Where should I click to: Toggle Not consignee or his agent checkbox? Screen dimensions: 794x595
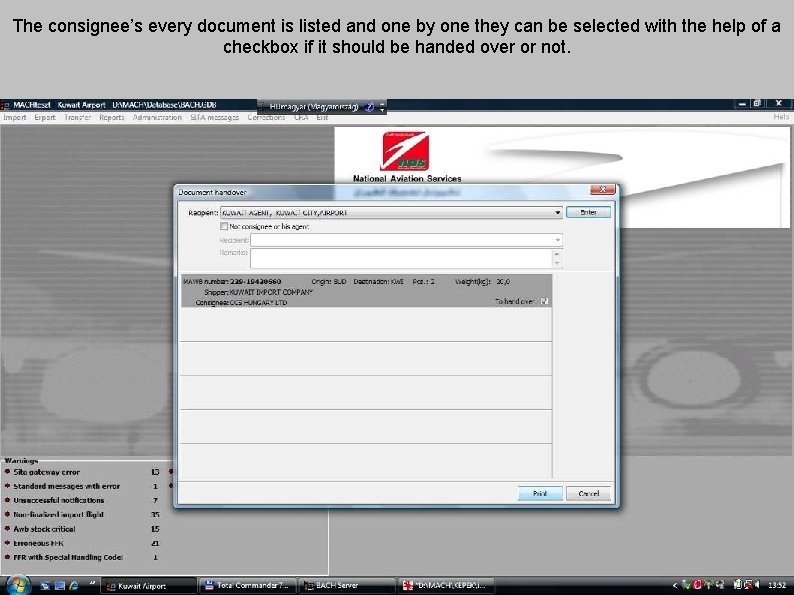point(224,226)
